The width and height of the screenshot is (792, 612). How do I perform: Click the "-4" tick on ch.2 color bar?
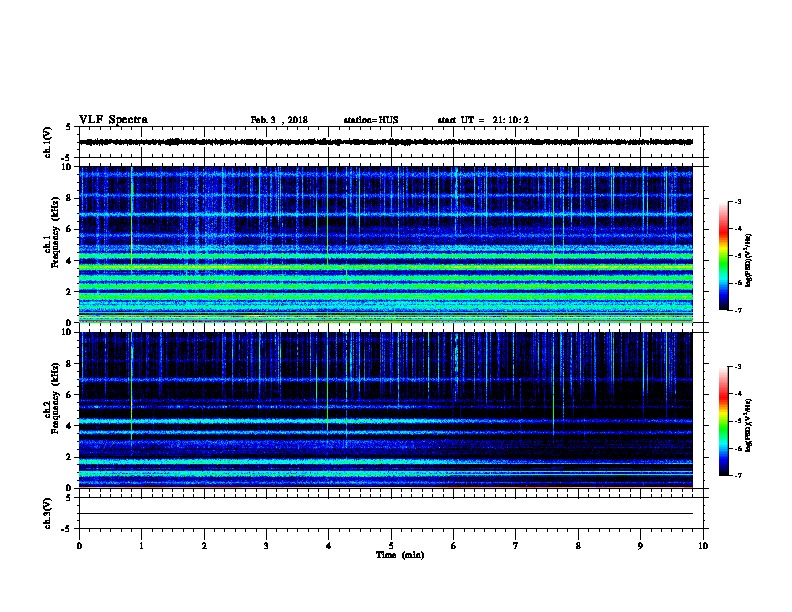738,394
